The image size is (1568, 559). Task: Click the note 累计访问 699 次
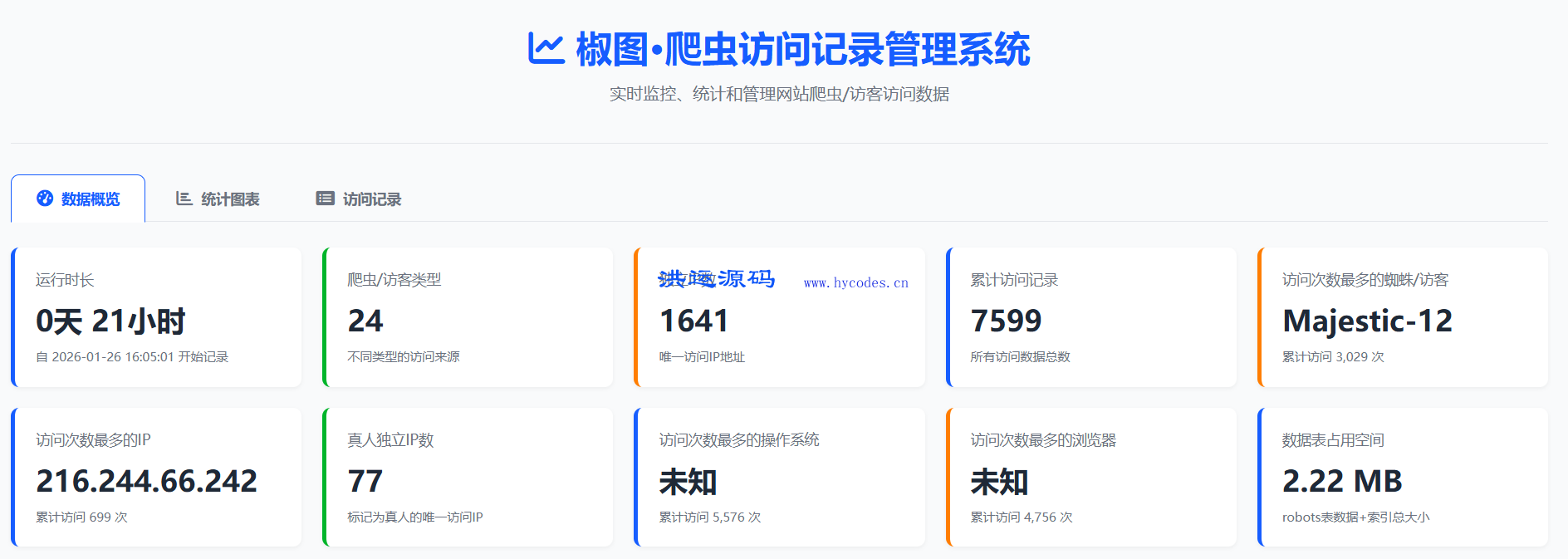(81, 517)
